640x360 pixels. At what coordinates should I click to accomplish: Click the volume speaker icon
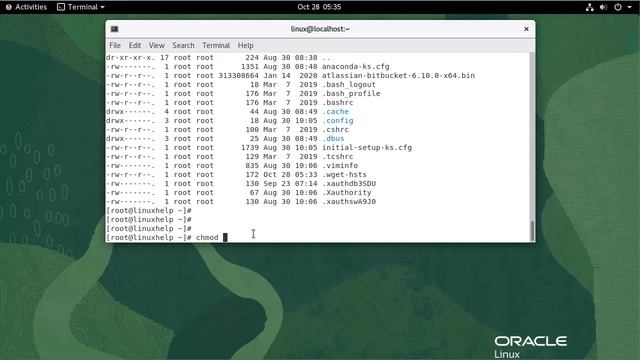point(603,7)
